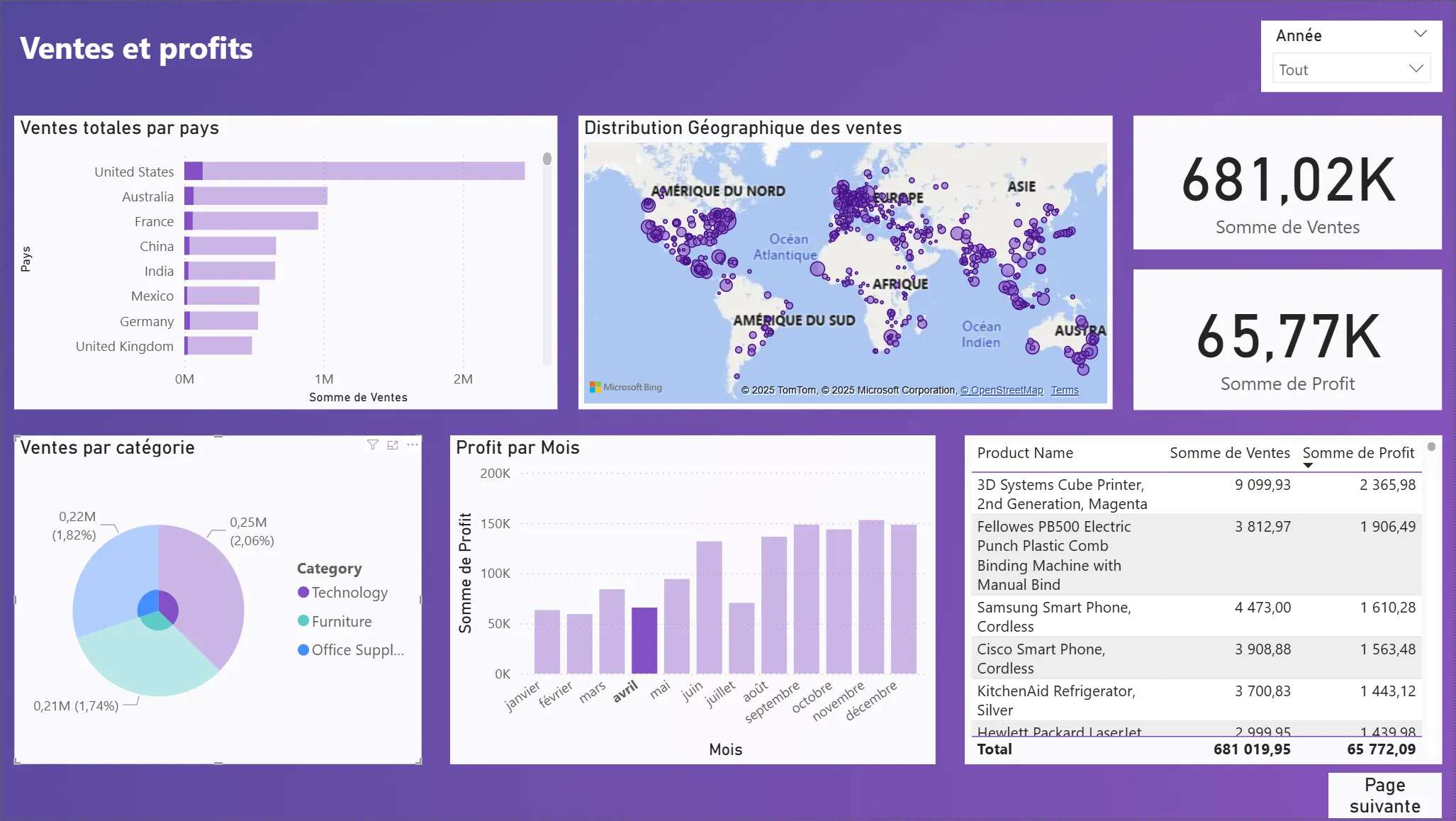This screenshot has width=1456, height=821.
Task: Expand the Tout year dropdown
Action: coord(1415,69)
